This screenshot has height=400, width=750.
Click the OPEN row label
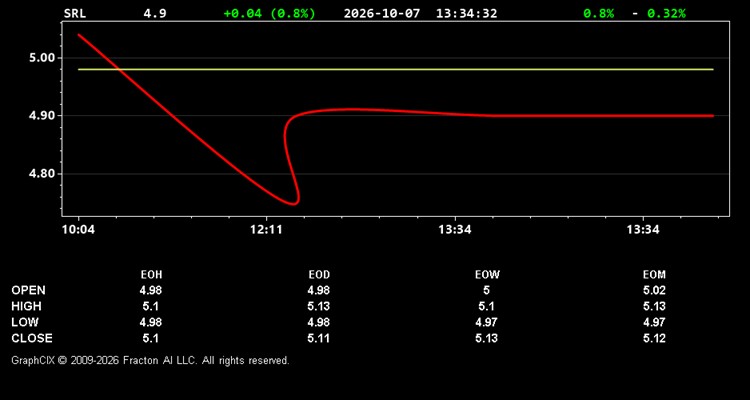[x=29, y=290]
